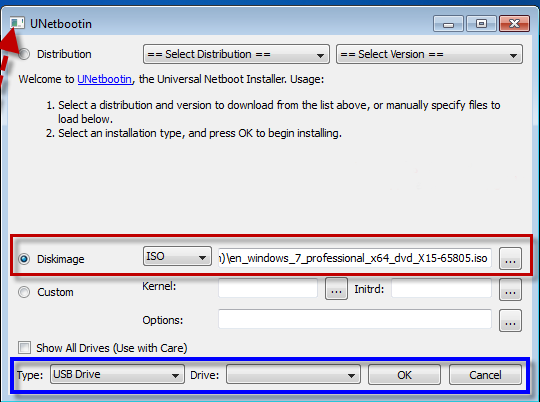This screenshot has height=402, width=540.
Task: Open the Select Distribution dropdown
Action: coord(236,54)
